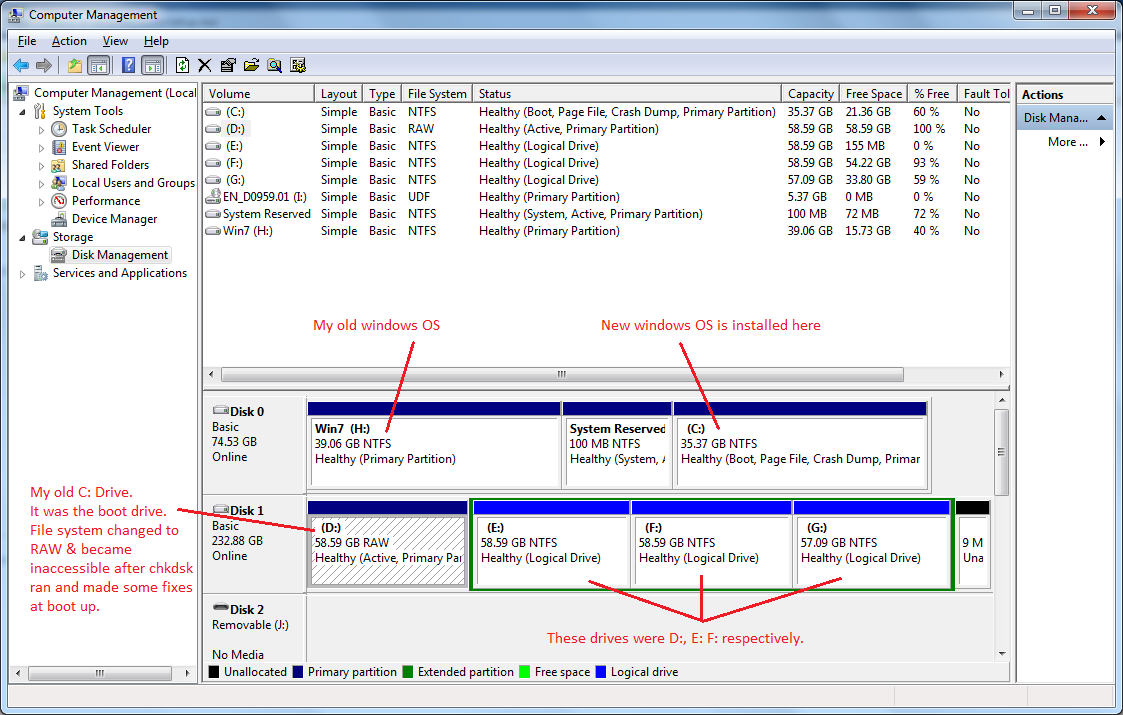Viewport: 1123px width, 715px height.
Task: Expand Local Users and Groups node
Action: click(41, 183)
